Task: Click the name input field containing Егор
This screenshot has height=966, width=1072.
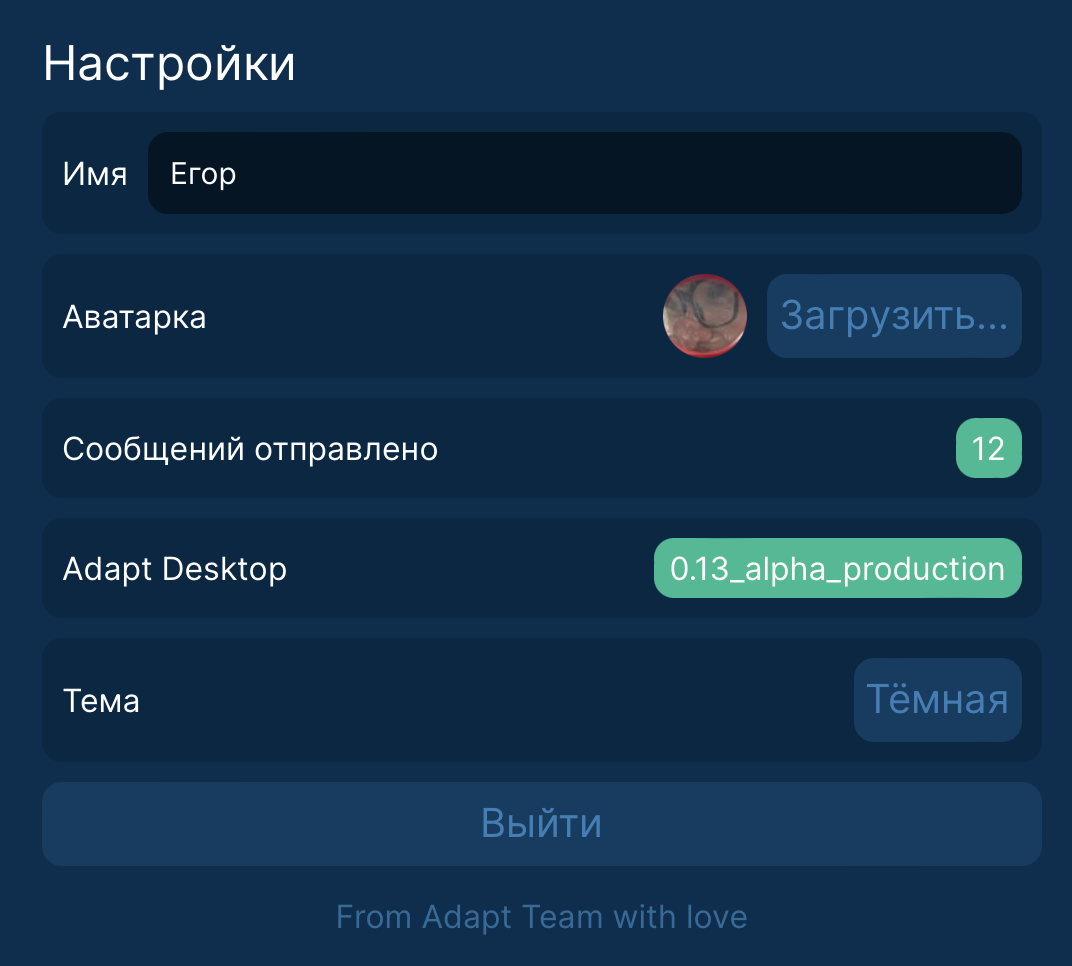Action: pos(585,173)
